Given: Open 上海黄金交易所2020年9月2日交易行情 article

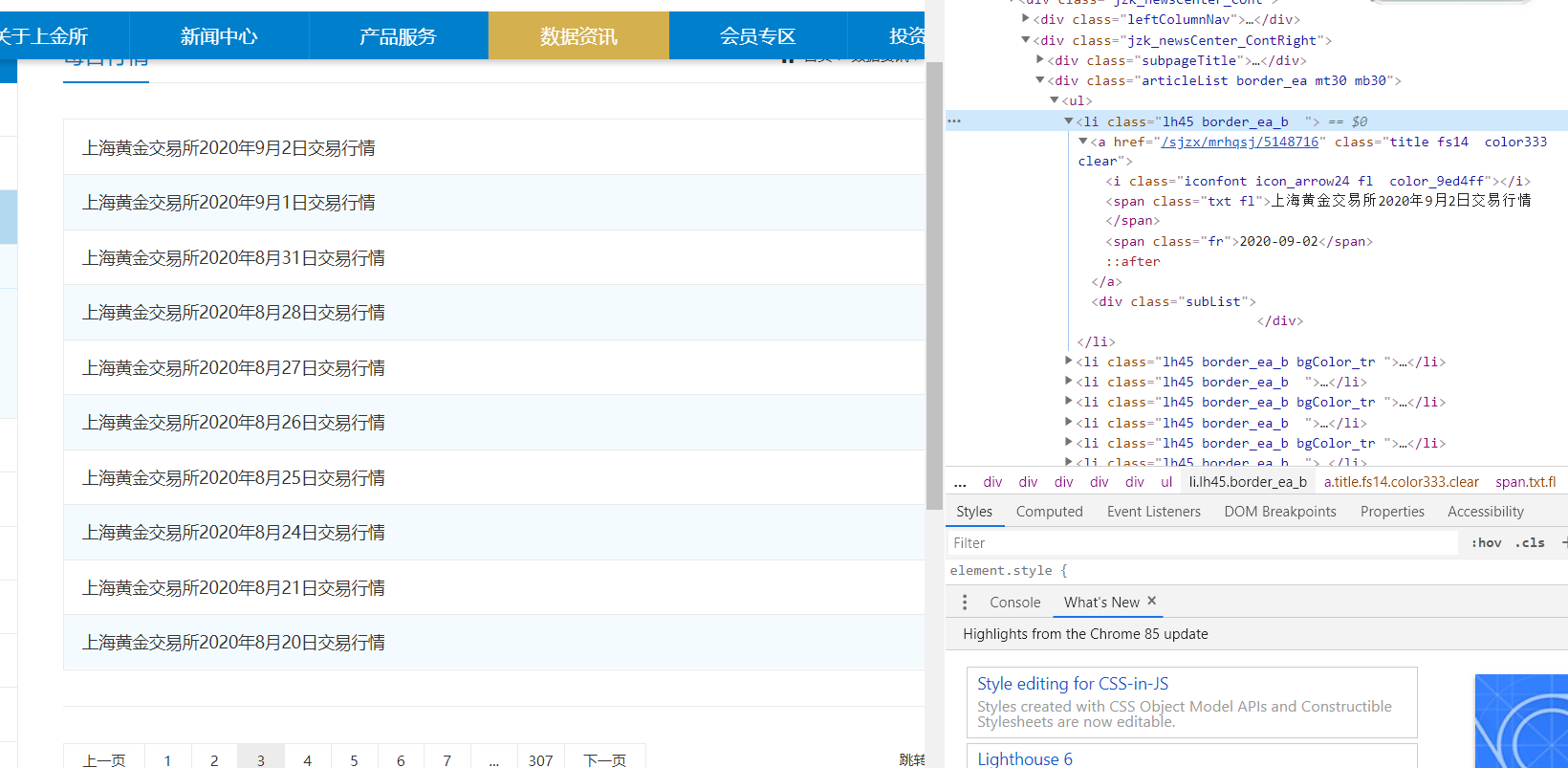Looking at the screenshot, I should click(229, 148).
